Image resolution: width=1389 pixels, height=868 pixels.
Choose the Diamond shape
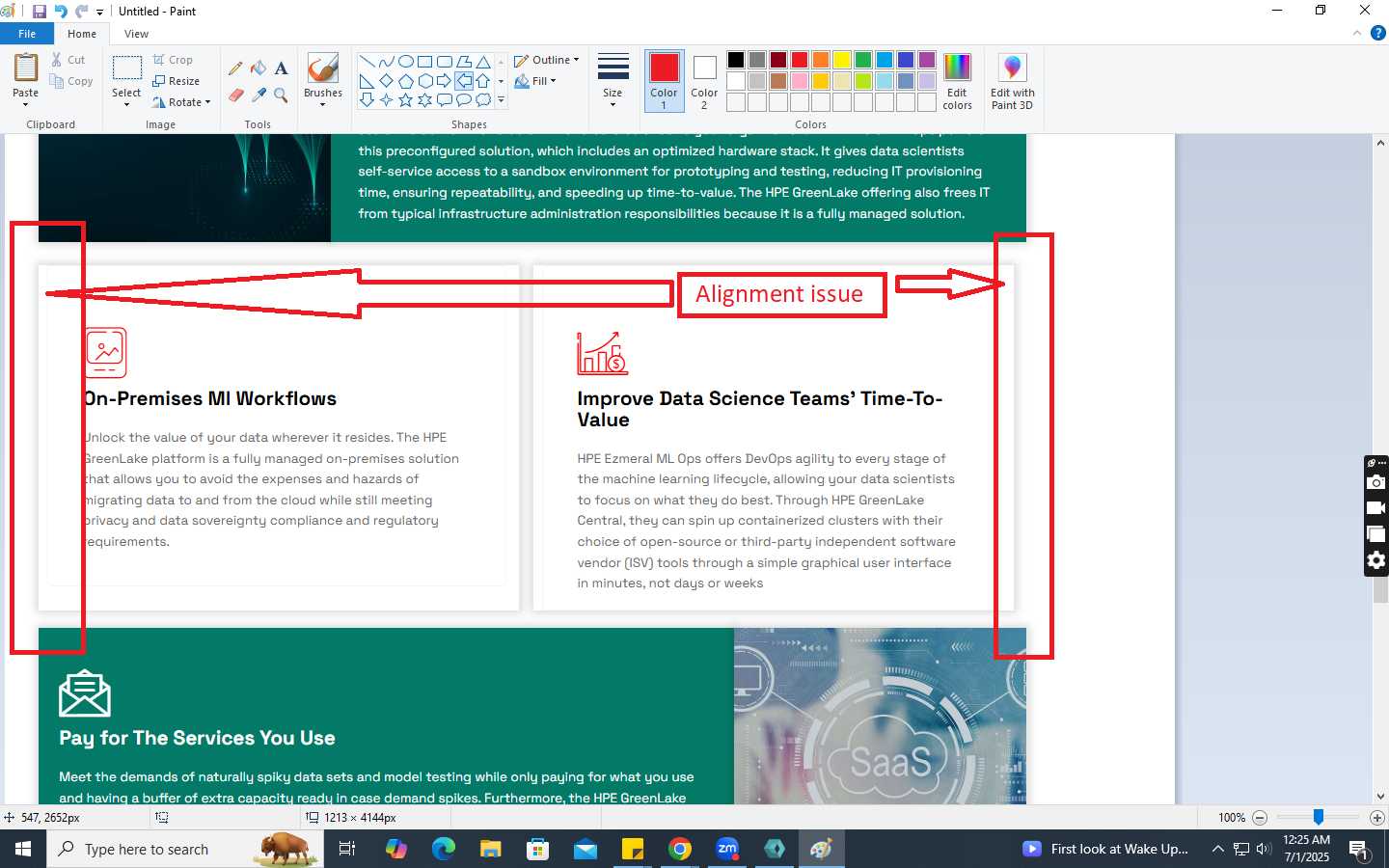click(x=386, y=80)
